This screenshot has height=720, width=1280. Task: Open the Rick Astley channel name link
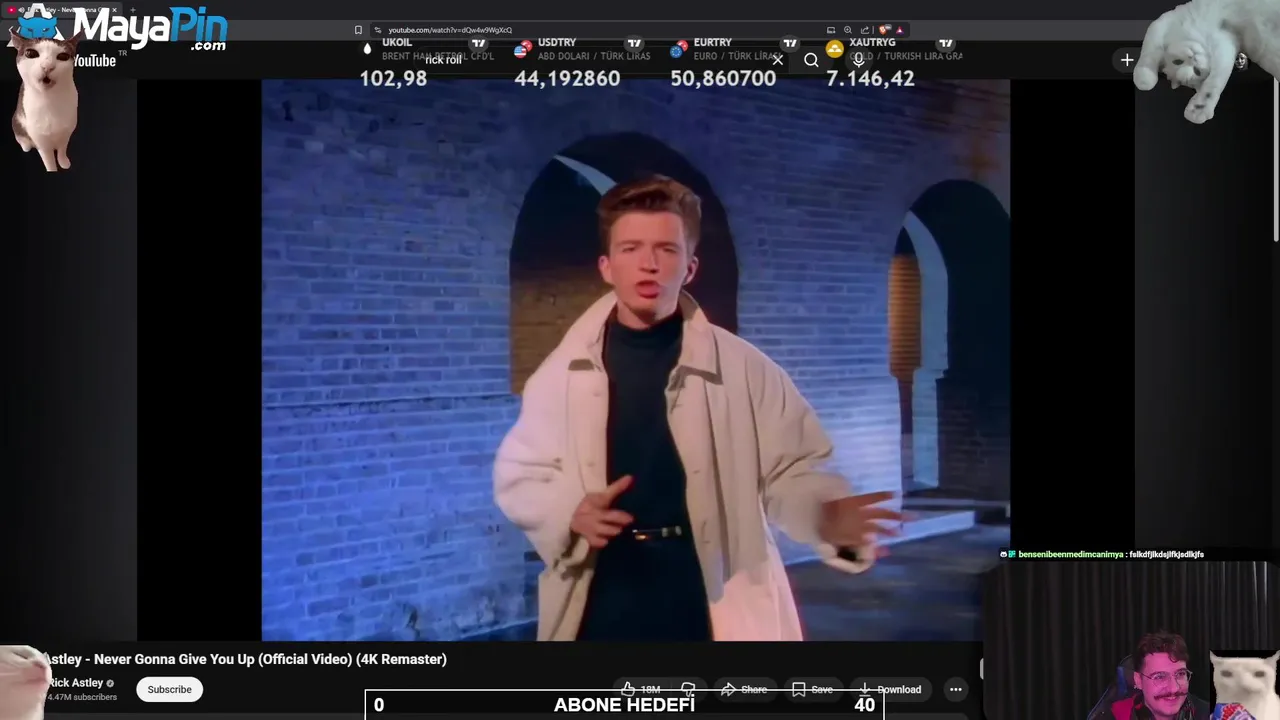click(75, 683)
